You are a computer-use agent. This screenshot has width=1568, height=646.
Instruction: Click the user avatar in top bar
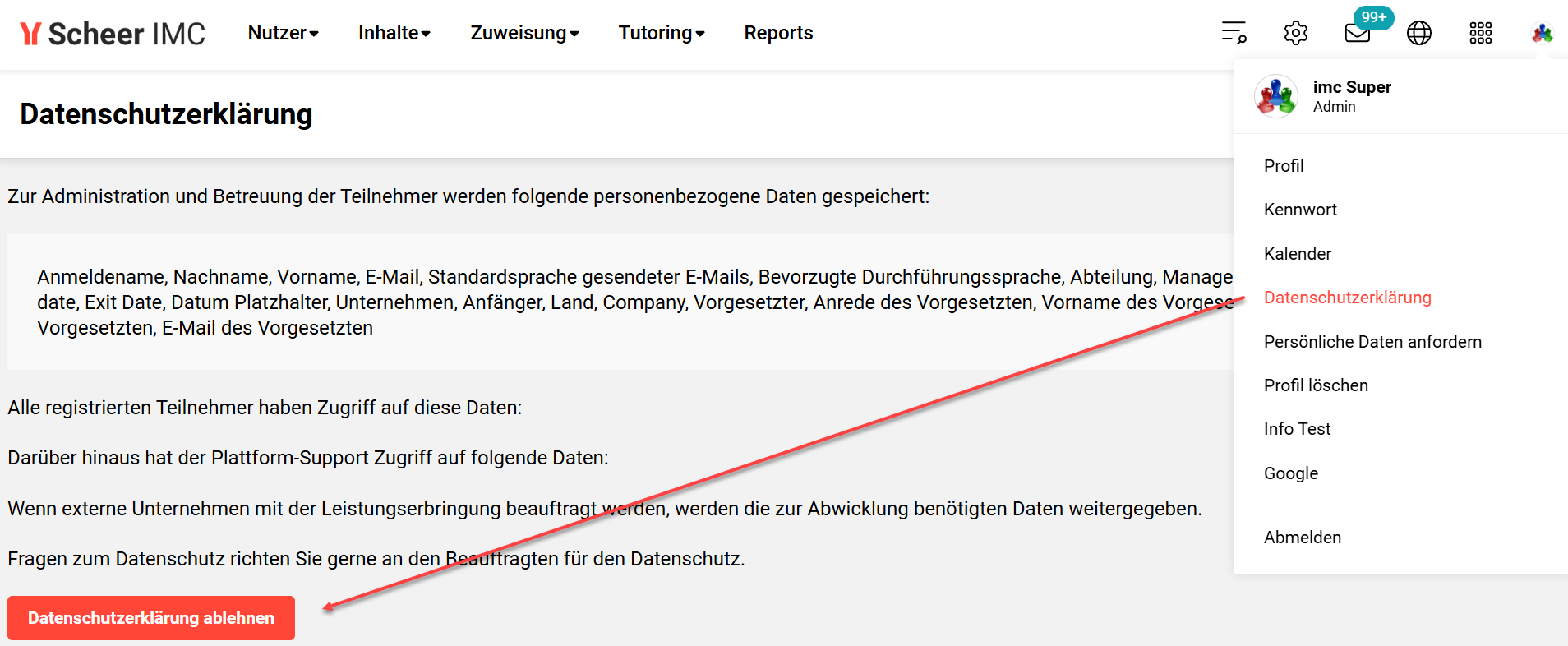coord(1543,33)
